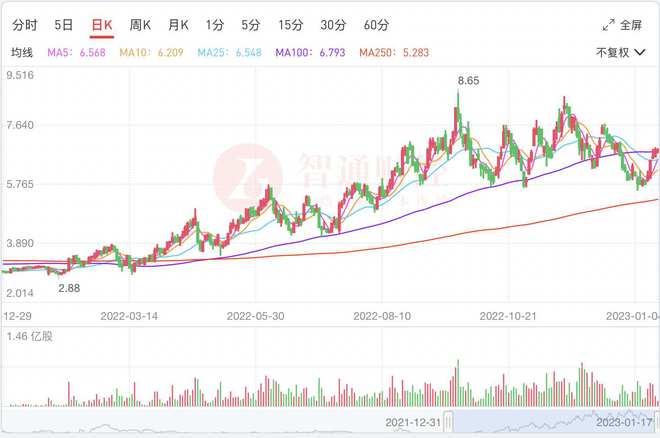
Task: Switch to the 分时 chart tab
Action: point(24,25)
